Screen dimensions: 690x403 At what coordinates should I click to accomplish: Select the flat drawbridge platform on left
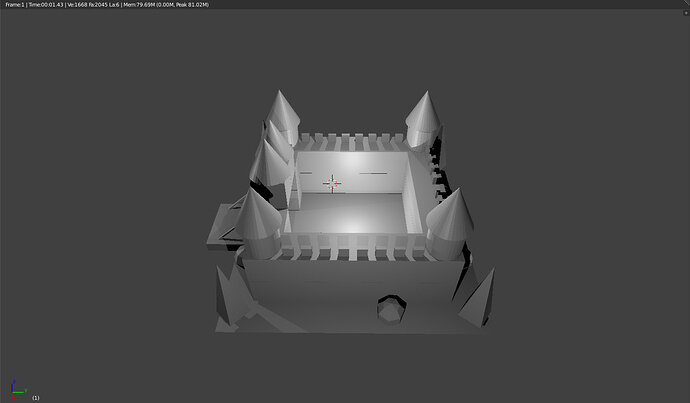click(x=222, y=227)
